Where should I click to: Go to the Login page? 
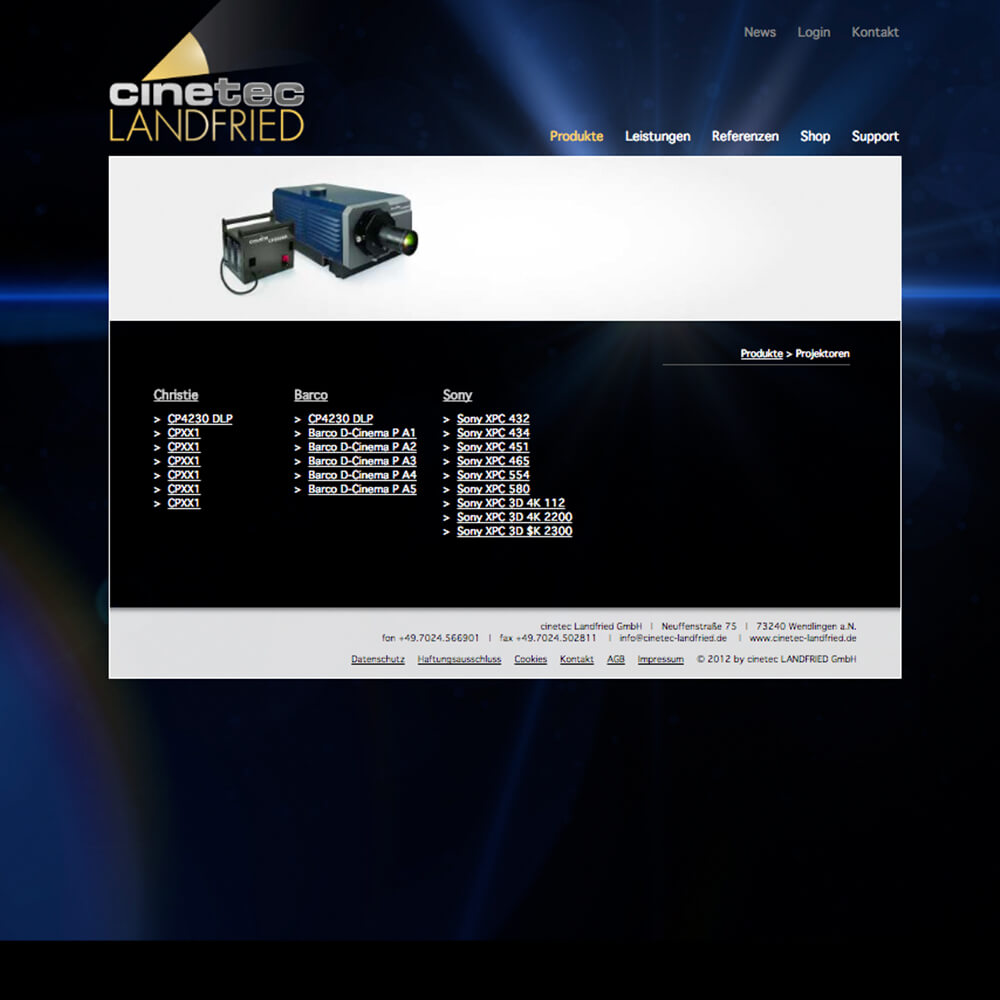pyautogui.click(x=814, y=33)
